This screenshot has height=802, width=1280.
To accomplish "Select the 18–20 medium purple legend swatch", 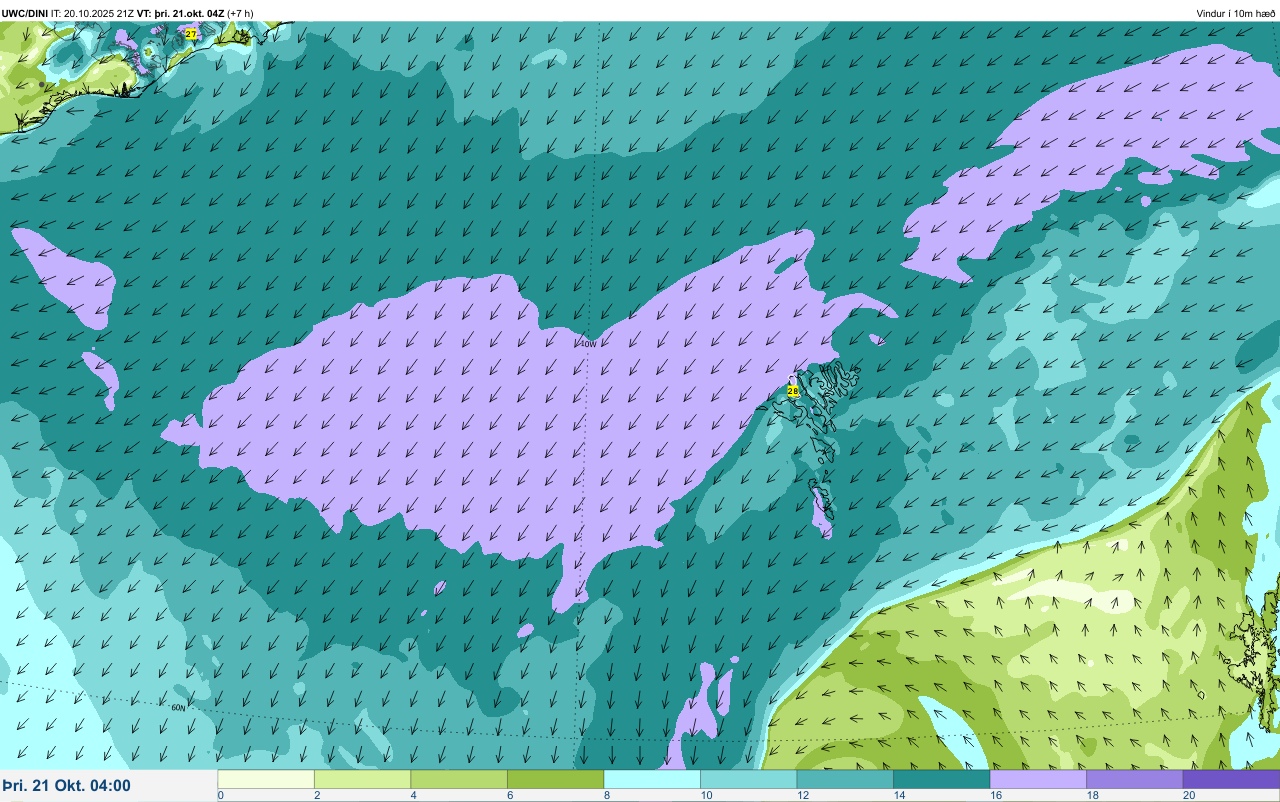I will click(x=1134, y=779).
